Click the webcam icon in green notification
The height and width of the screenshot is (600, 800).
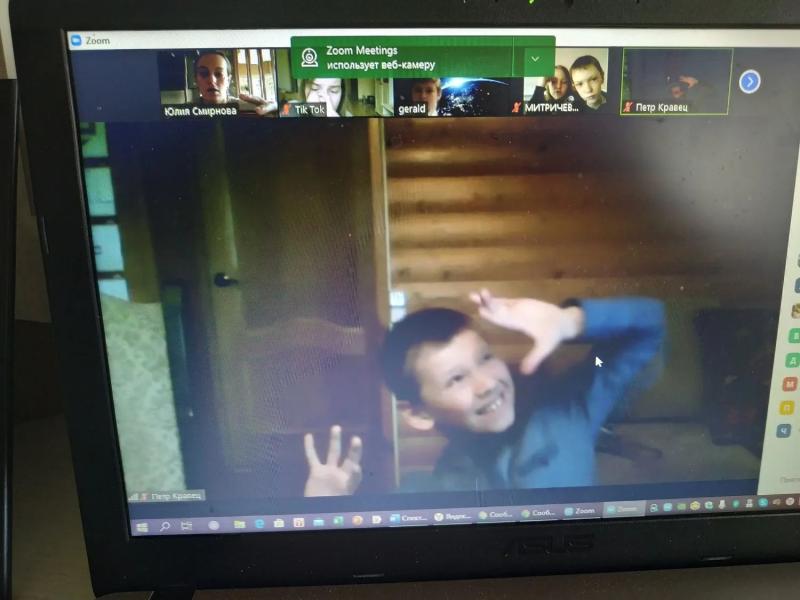coord(309,58)
